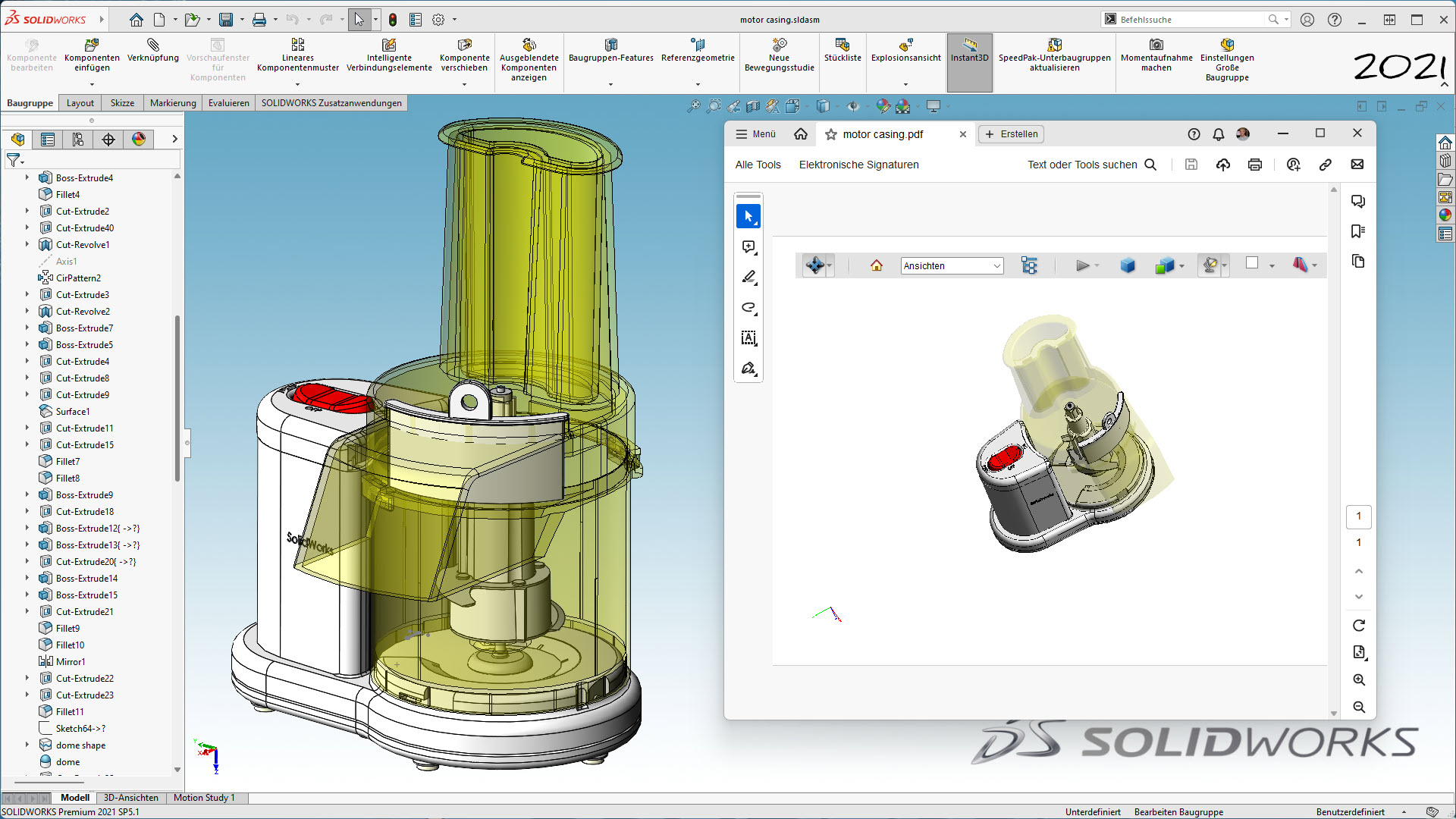The image size is (1456, 819).
Task: Click the Explosionsansicht icon
Action: point(905,45)
